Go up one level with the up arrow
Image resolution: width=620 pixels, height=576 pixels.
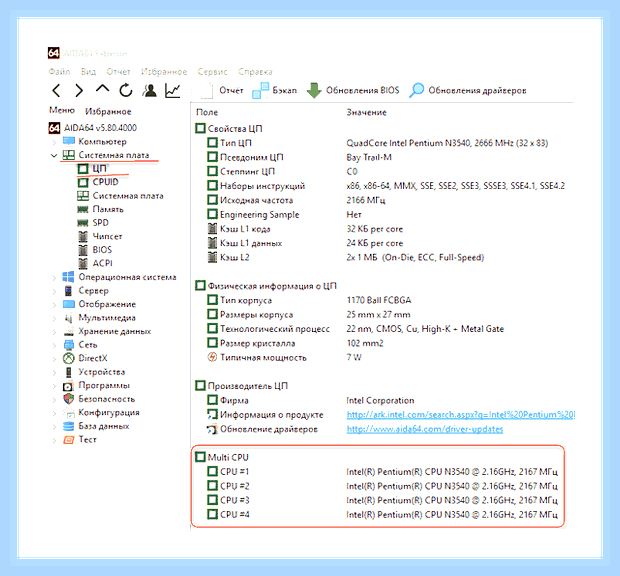tap(102, 89)
